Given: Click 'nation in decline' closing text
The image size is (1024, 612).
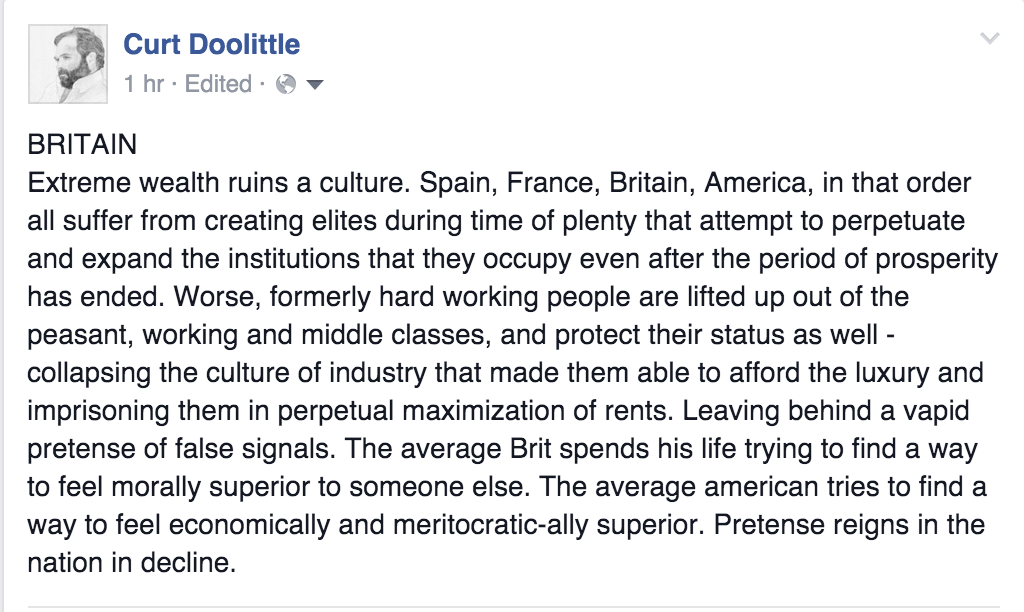Looking at the screenshot, I should [x=131, y=563].
